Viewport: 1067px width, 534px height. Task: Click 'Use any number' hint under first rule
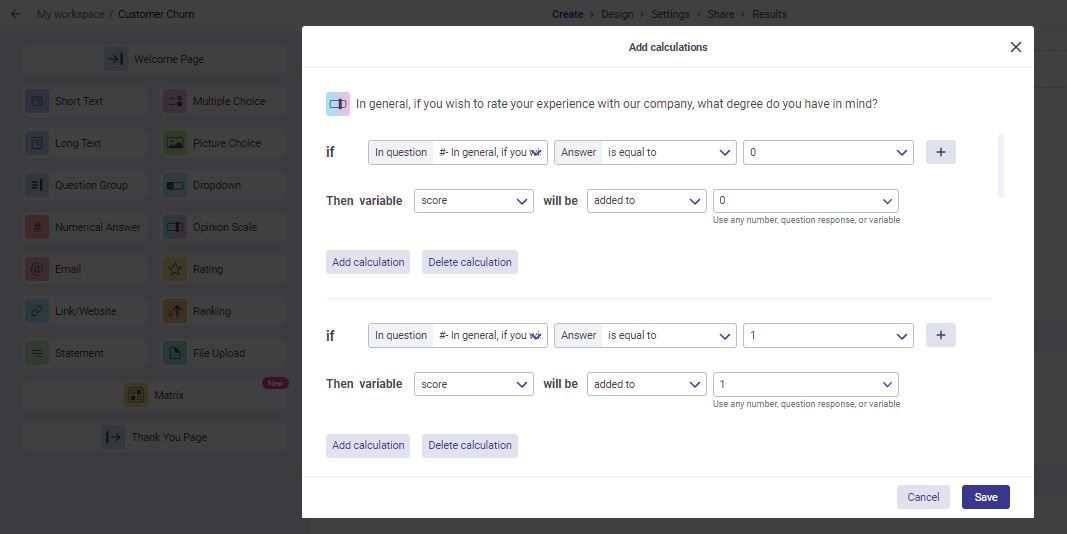806,220
